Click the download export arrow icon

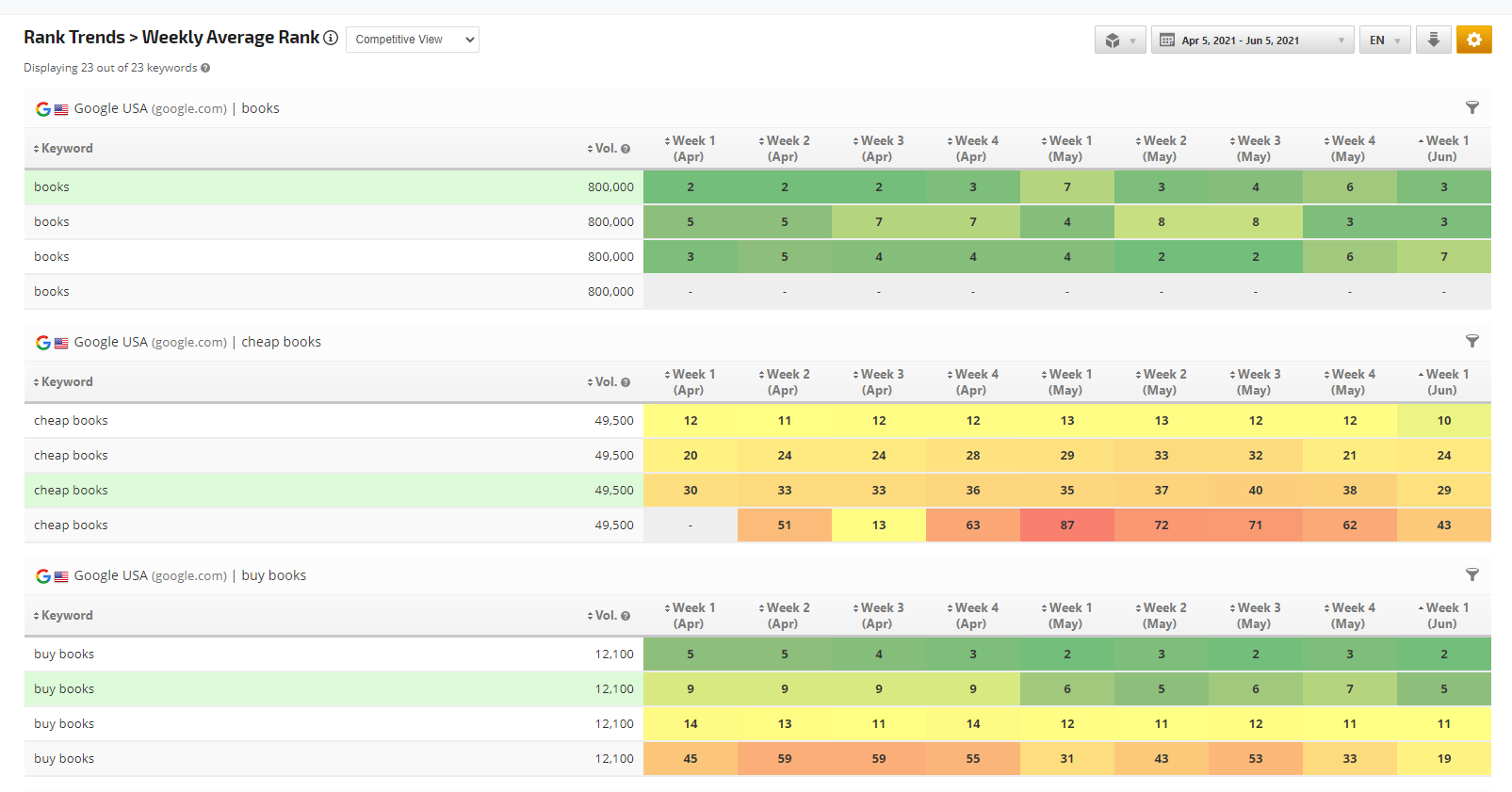pyautogui.click(x=1433, y=40)
